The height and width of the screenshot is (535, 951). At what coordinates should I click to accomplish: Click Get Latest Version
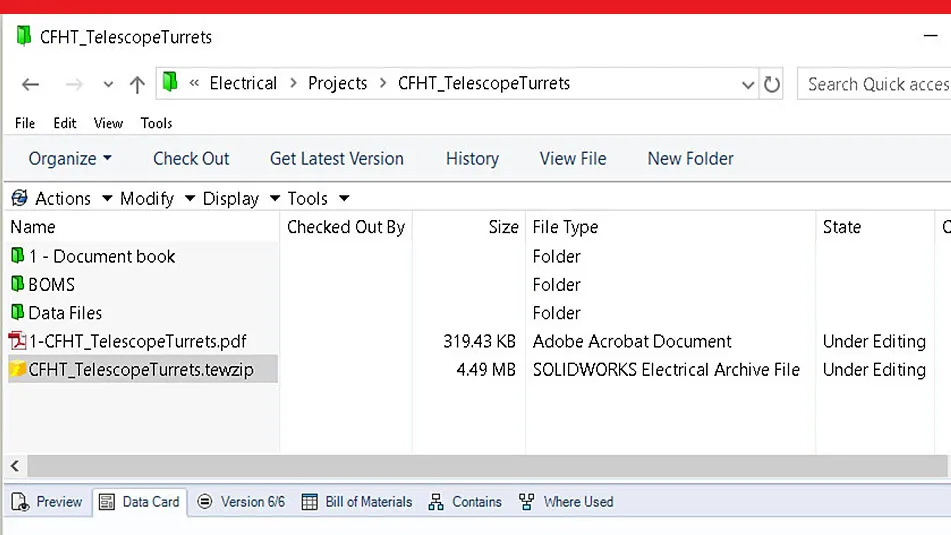(x=337, y=158)
